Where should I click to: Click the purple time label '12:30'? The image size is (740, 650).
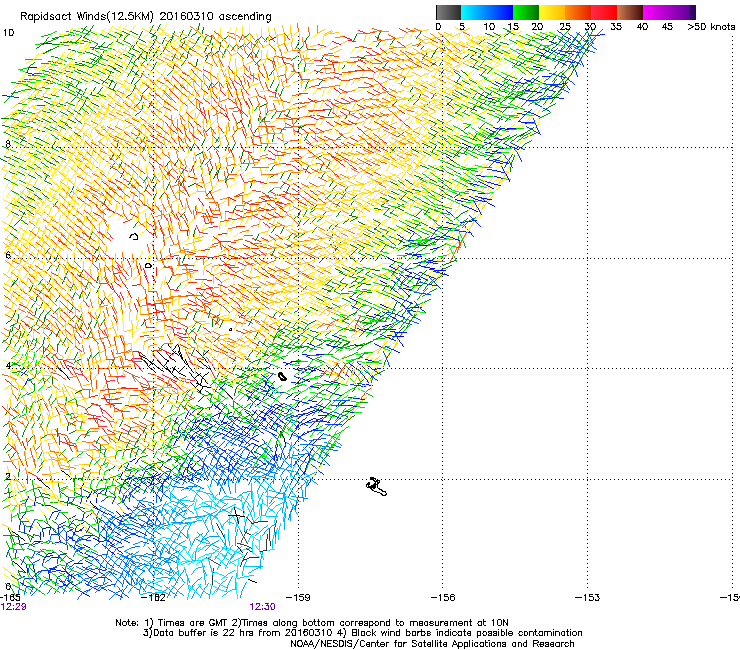262,607
